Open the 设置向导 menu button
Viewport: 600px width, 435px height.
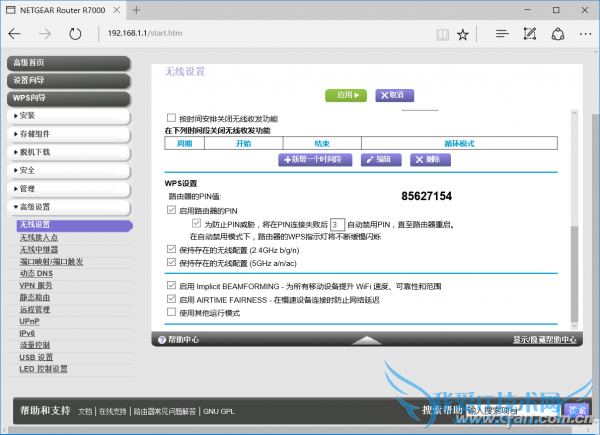69,81
